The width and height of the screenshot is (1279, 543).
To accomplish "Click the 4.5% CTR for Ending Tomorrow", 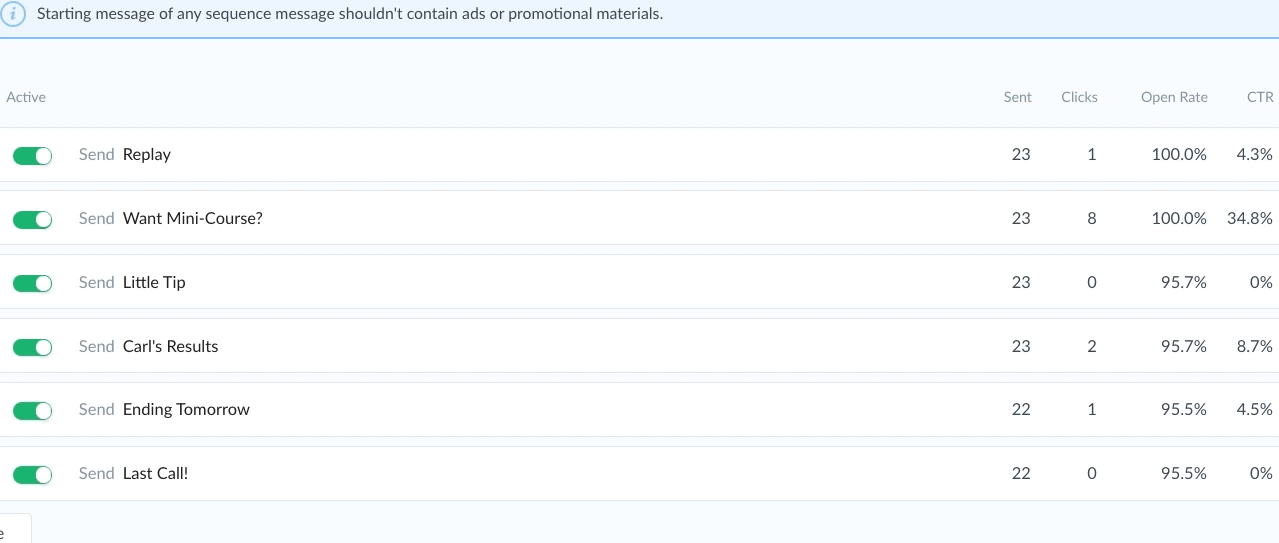I will point(1255,409).
